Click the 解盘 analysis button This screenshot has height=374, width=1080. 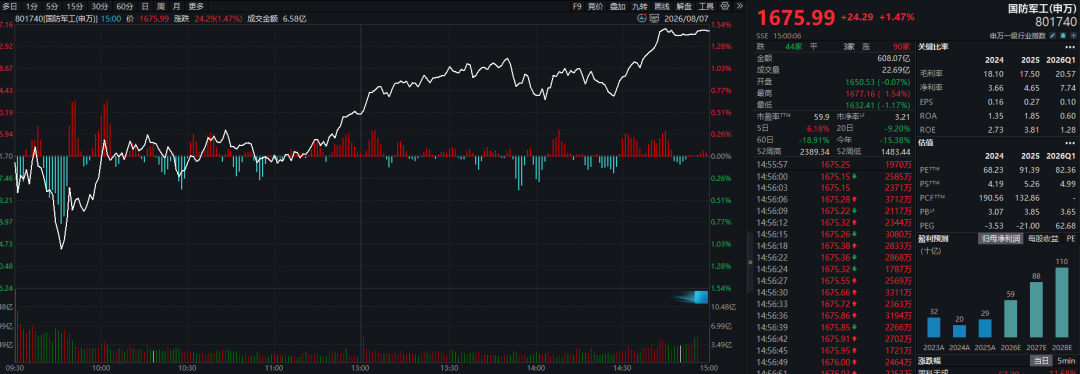(684, 6)
